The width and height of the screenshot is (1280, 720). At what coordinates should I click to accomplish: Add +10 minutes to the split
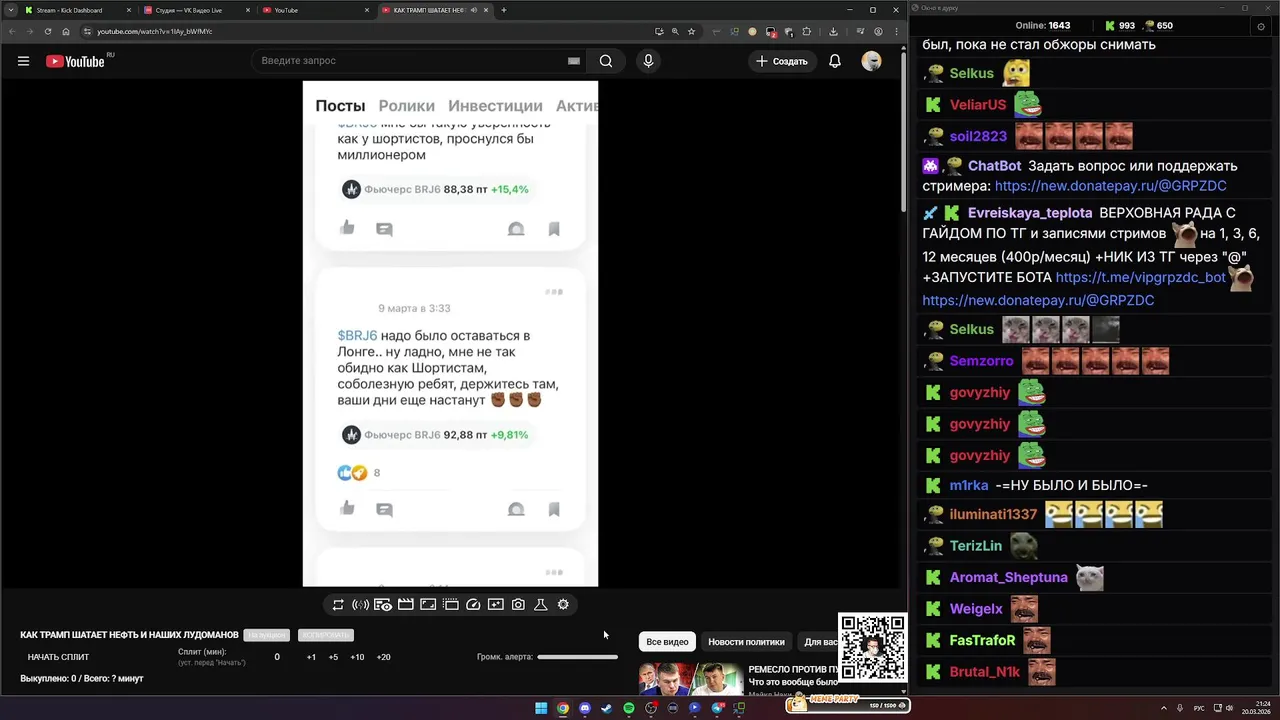pos(357,657)
